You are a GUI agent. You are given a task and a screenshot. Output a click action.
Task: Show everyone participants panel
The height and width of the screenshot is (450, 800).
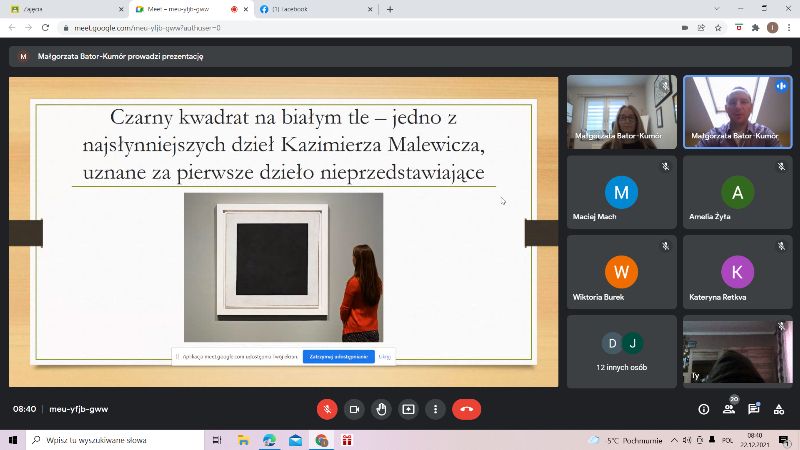(x=729, y=409)
